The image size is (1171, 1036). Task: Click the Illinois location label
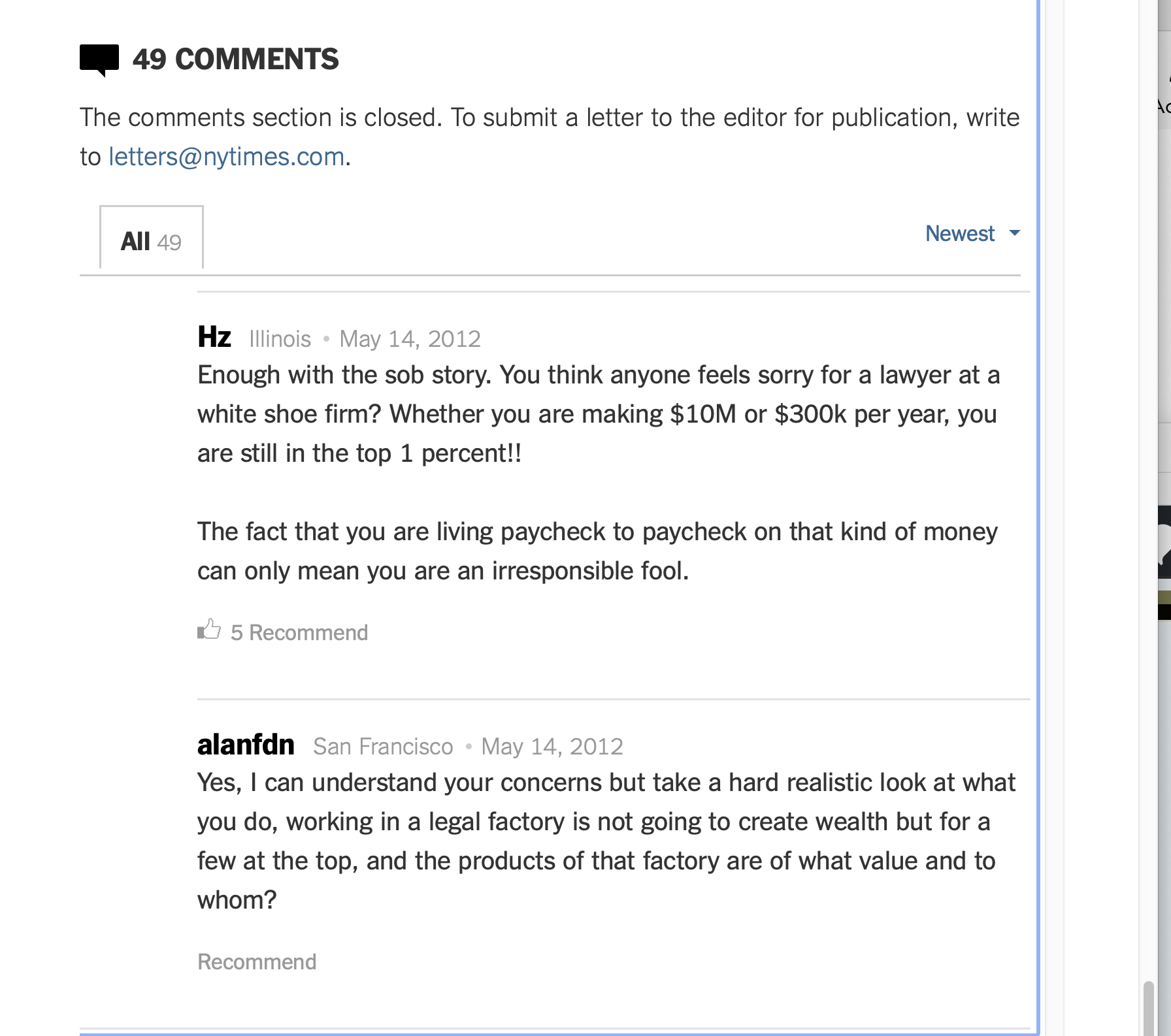280,339
